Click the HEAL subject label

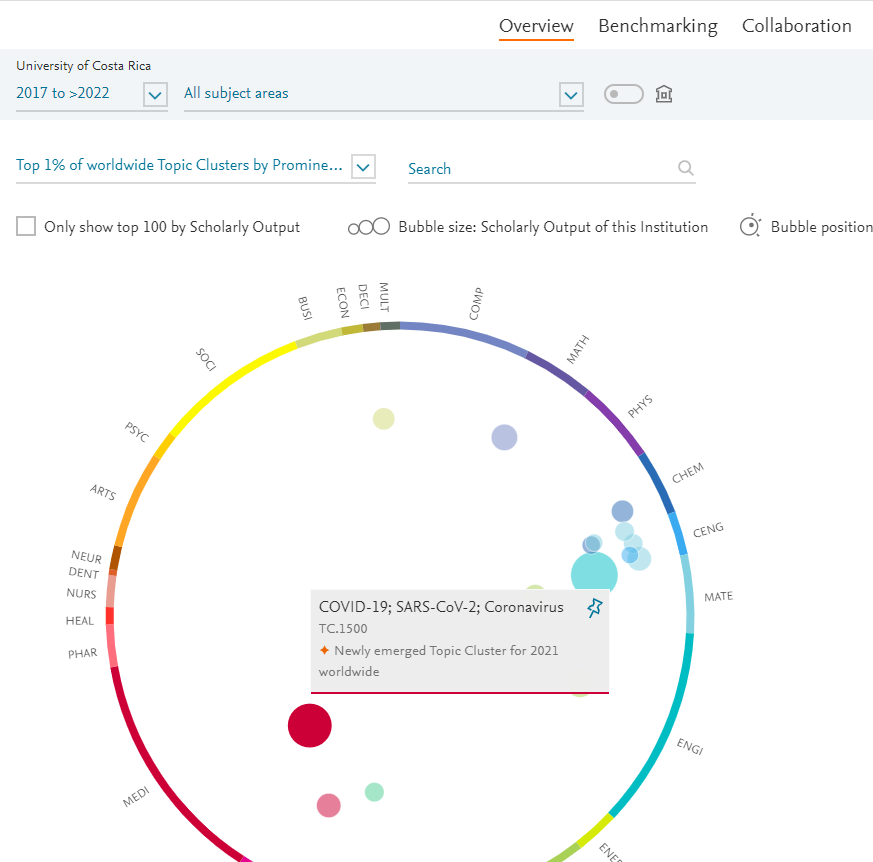coord(80,621)
